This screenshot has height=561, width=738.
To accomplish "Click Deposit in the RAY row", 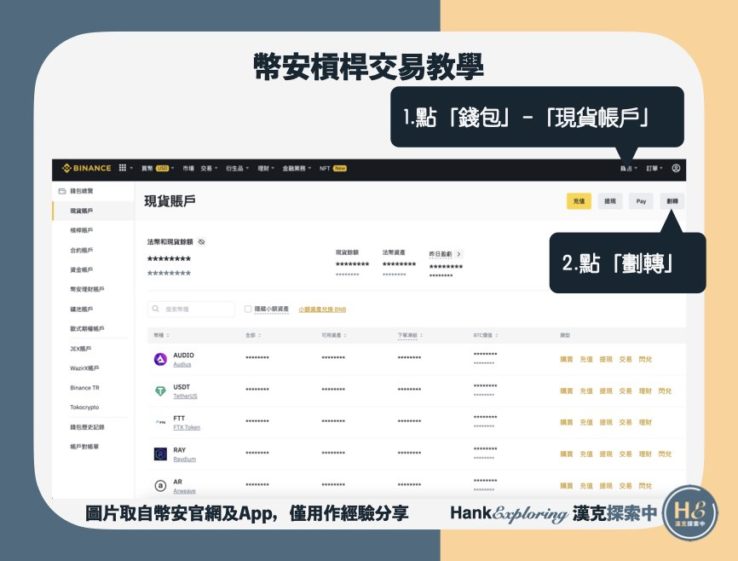I will 586,454.
